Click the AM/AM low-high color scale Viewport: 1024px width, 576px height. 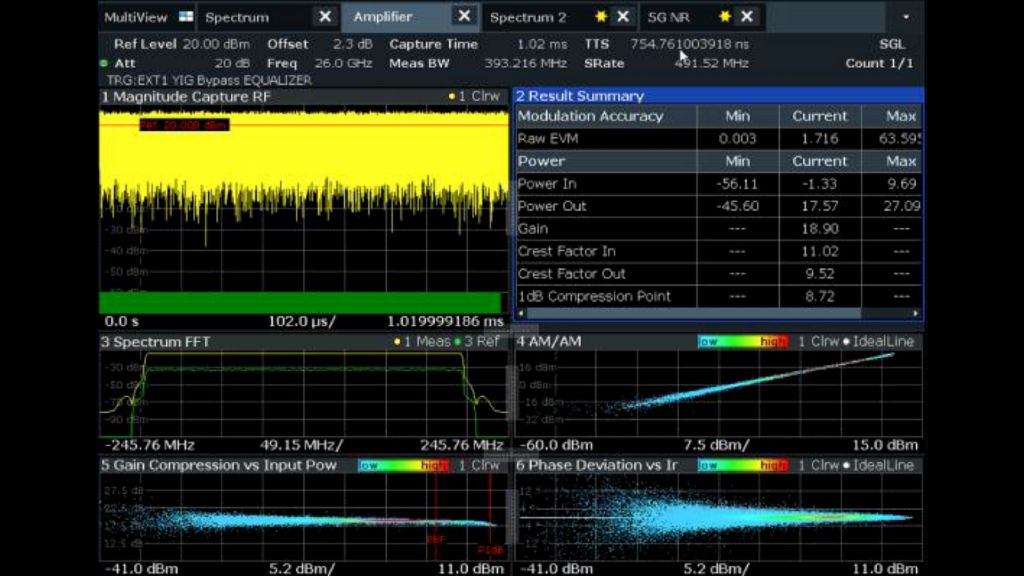(x=743, y=342)
